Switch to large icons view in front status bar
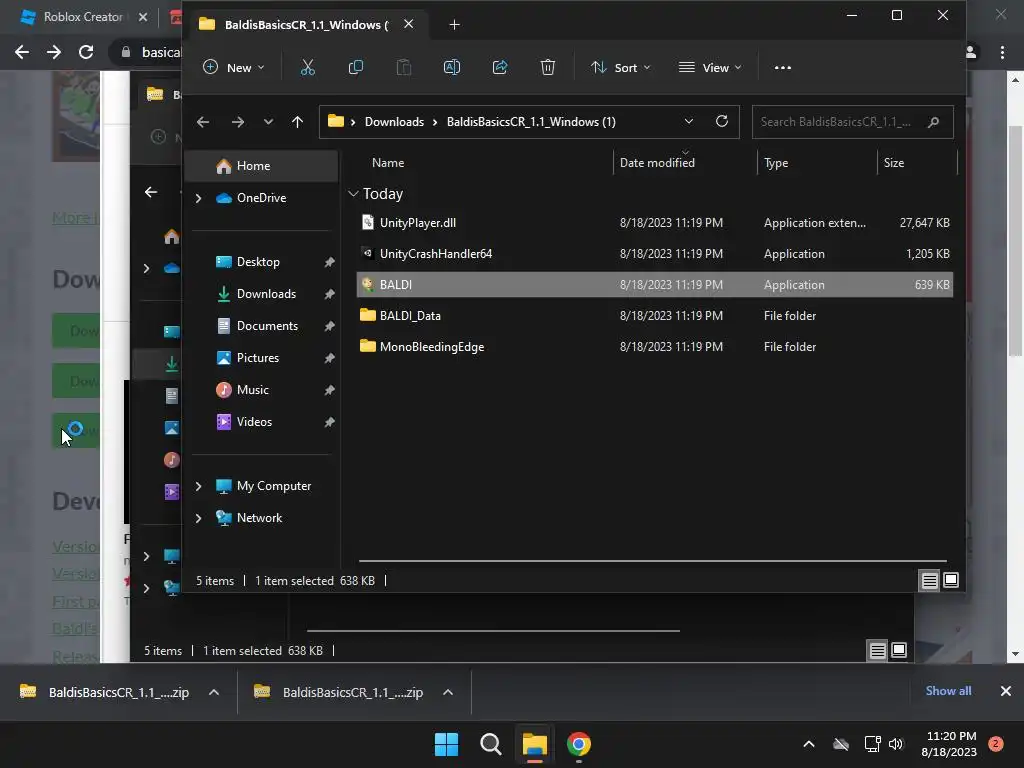 [951, 580]
